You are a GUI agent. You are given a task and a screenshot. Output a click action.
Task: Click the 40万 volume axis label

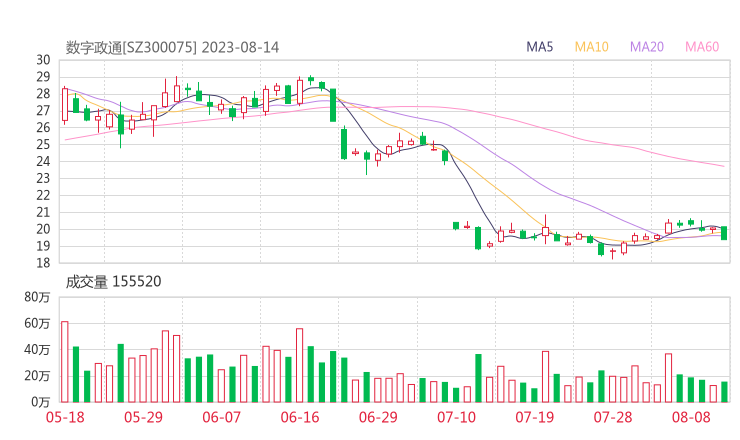point(37,350)
